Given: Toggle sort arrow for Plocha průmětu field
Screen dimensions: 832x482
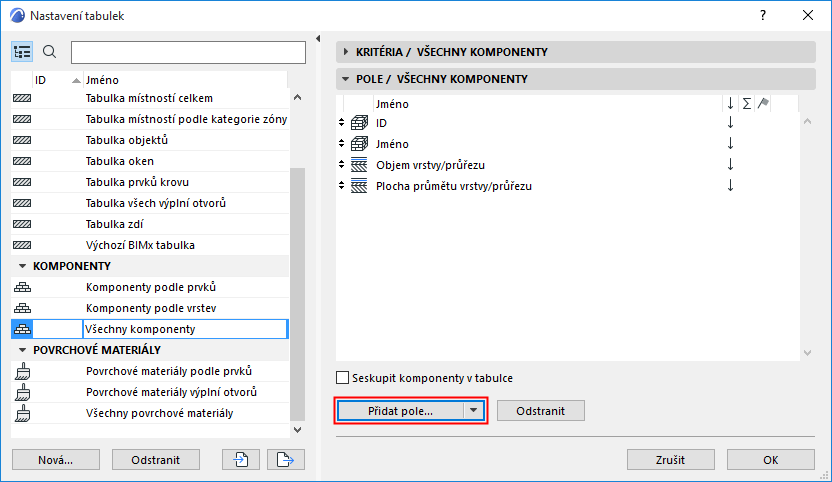Looking at the screenshot, I should (x=730, y=185).
